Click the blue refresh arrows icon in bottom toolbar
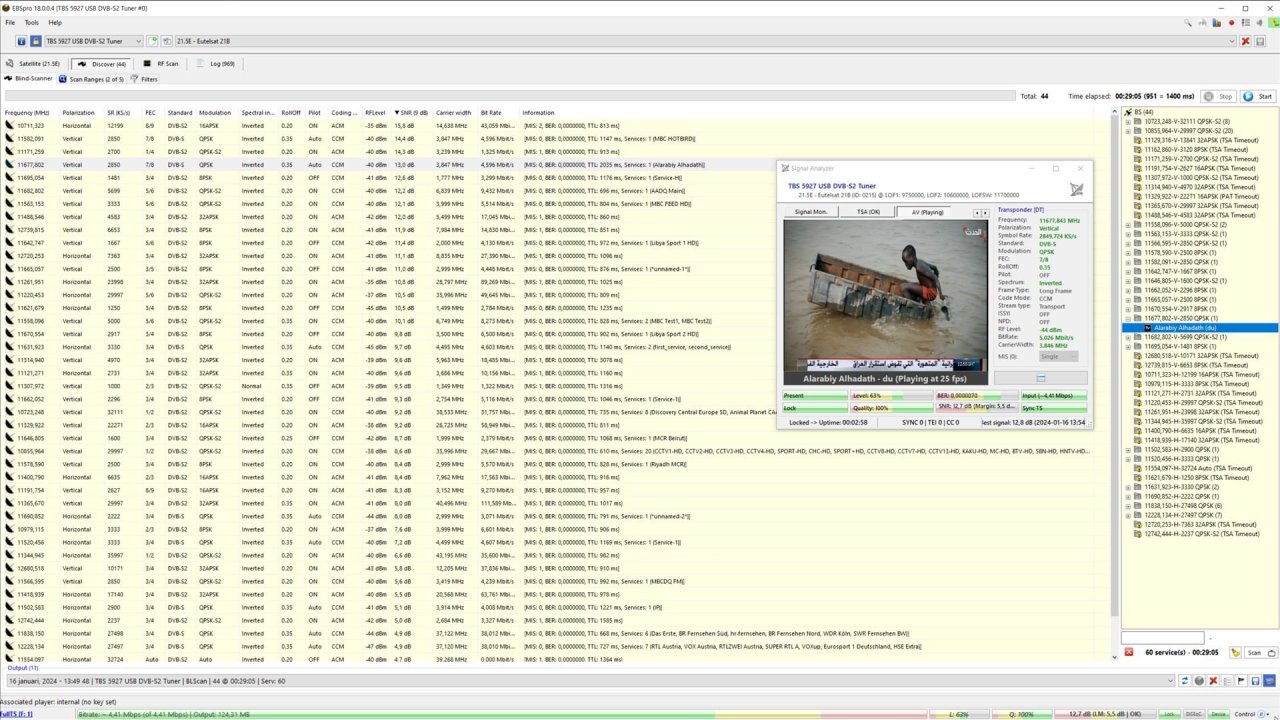This screenshot has height=720, width=1280. coord(1185,680)
